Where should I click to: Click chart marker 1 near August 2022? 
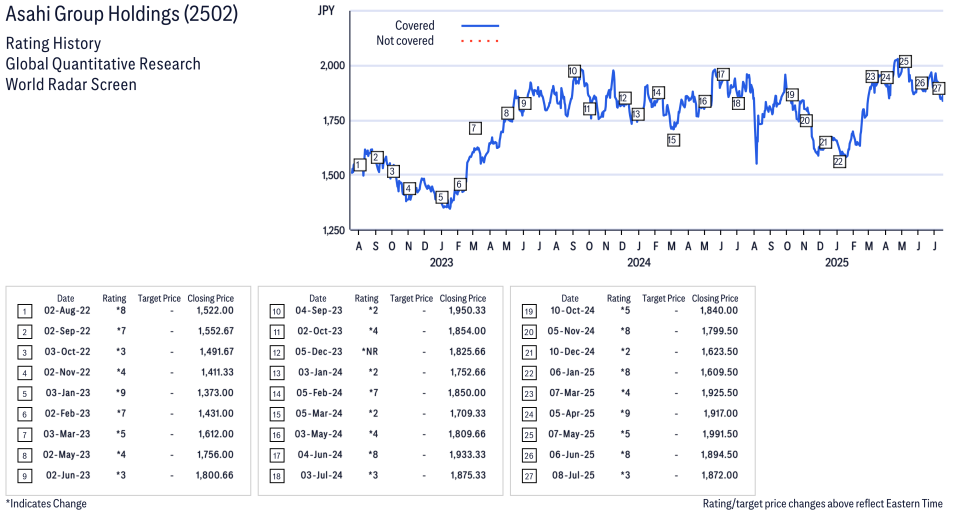pyautogui.click(x=359, y=165)
